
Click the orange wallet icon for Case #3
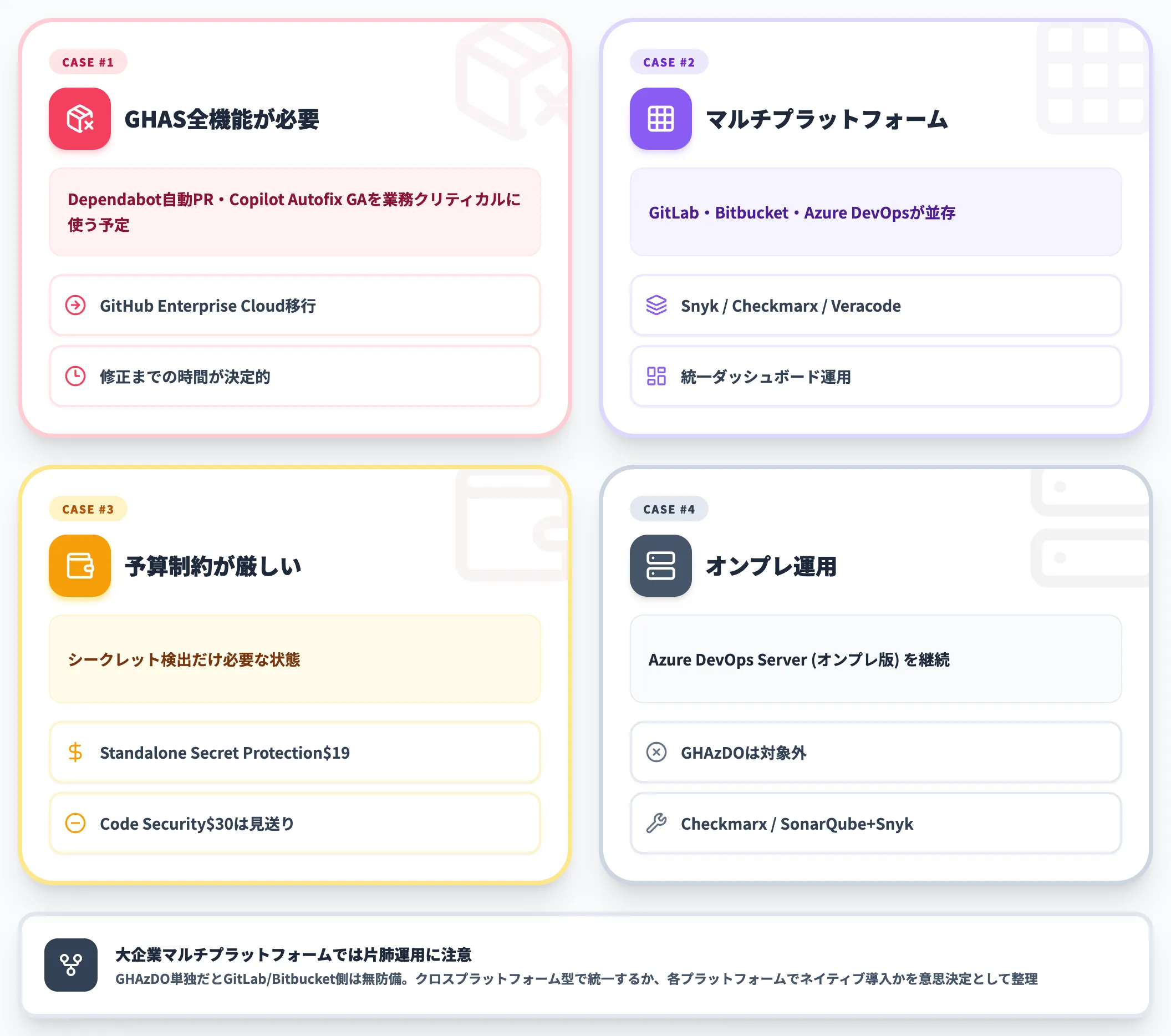(x=80, y=566)
